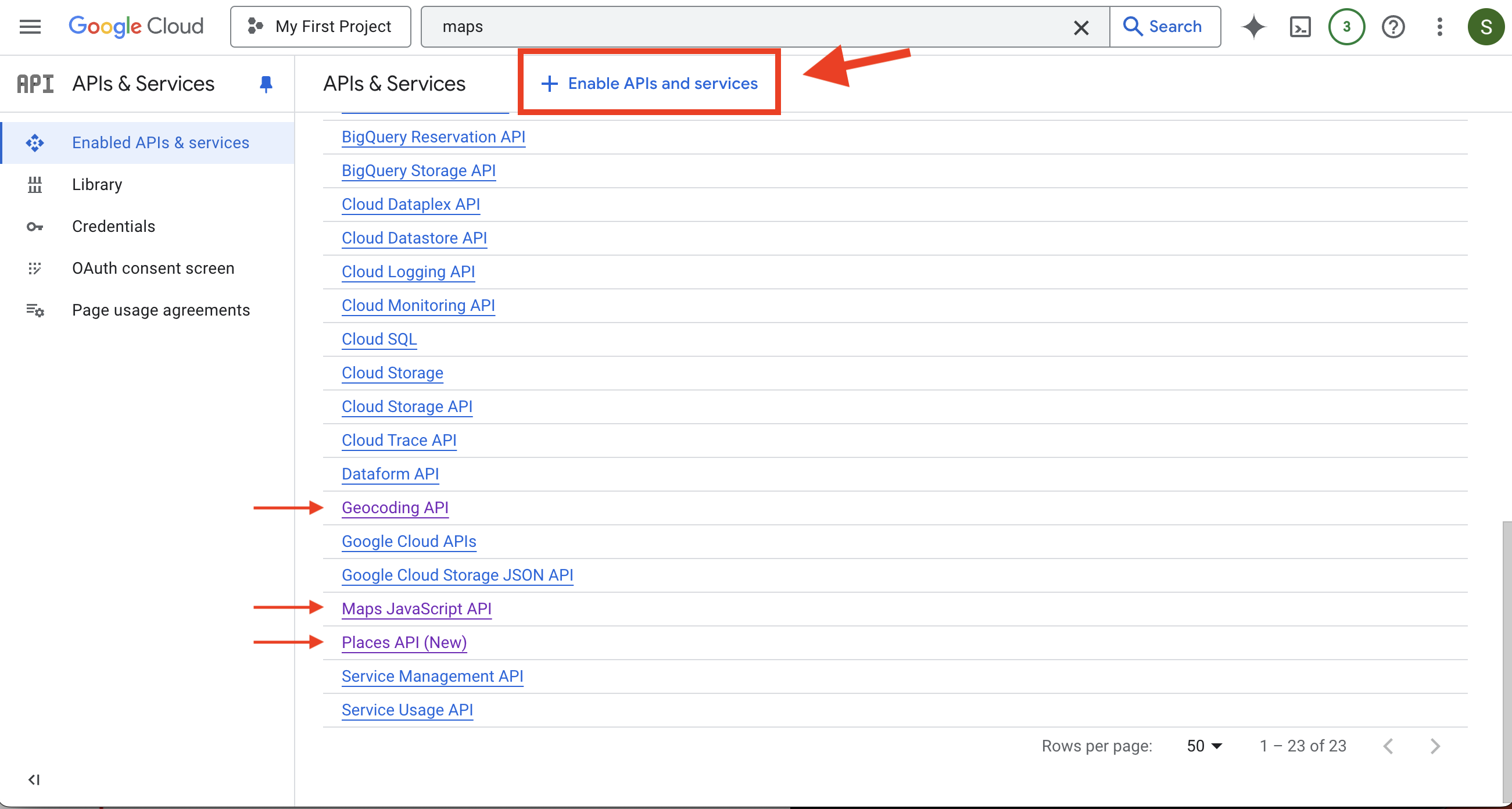The width and height of the screenshot is (1512, 809).
Task: Open notifications badge showing 3
Action: pos(1346,26)
